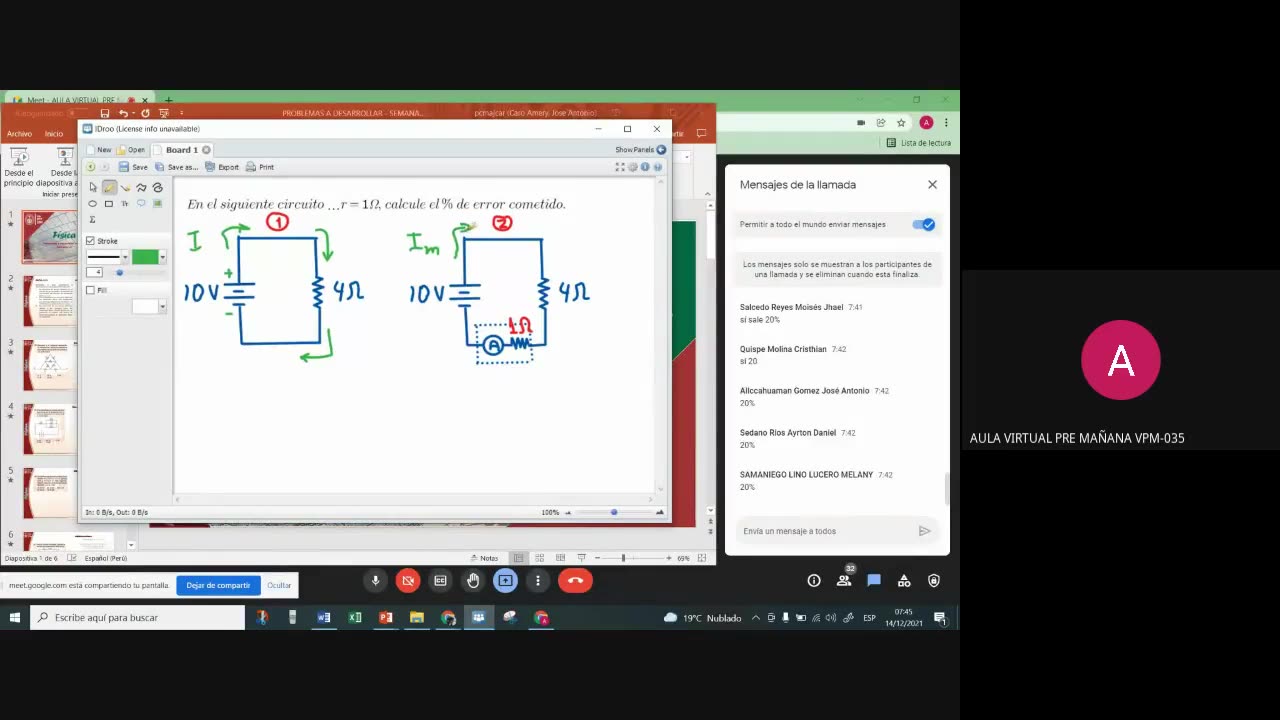Open the Archivo menu in PowerPoint
The height and width of the screenshot is (720, 1280).
pyautogui.click(x=19, y=133)
